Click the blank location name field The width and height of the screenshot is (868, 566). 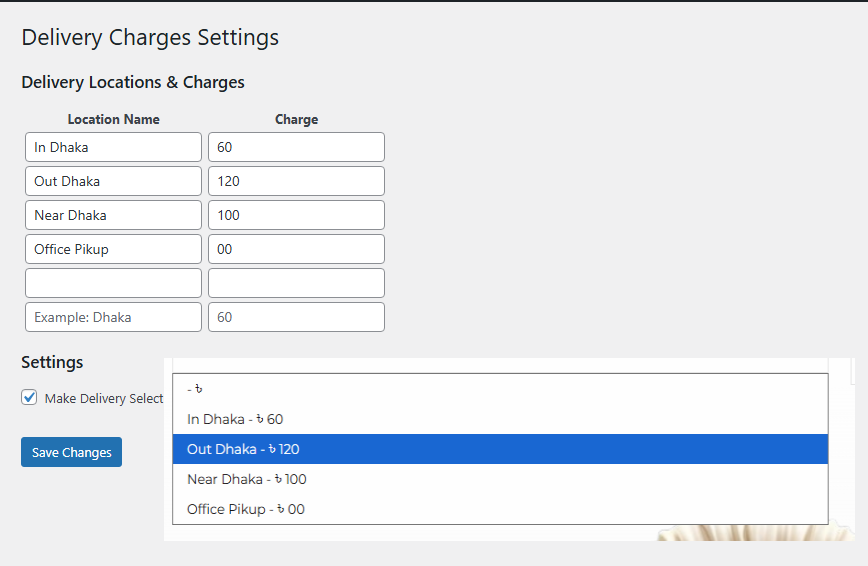click(113, 283)
